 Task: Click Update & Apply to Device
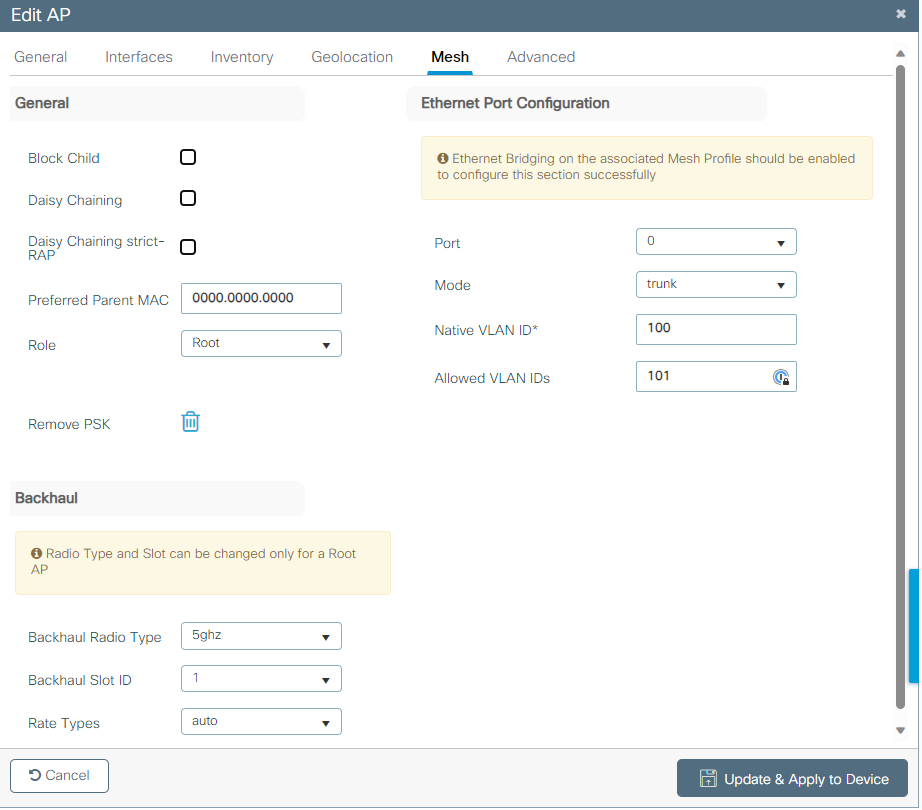(793, 779)
